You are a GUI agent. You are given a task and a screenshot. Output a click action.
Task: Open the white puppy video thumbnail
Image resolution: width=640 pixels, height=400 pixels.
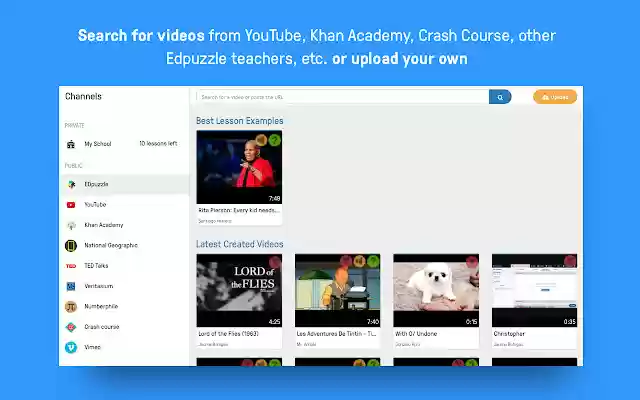click(x=436, y=290)
